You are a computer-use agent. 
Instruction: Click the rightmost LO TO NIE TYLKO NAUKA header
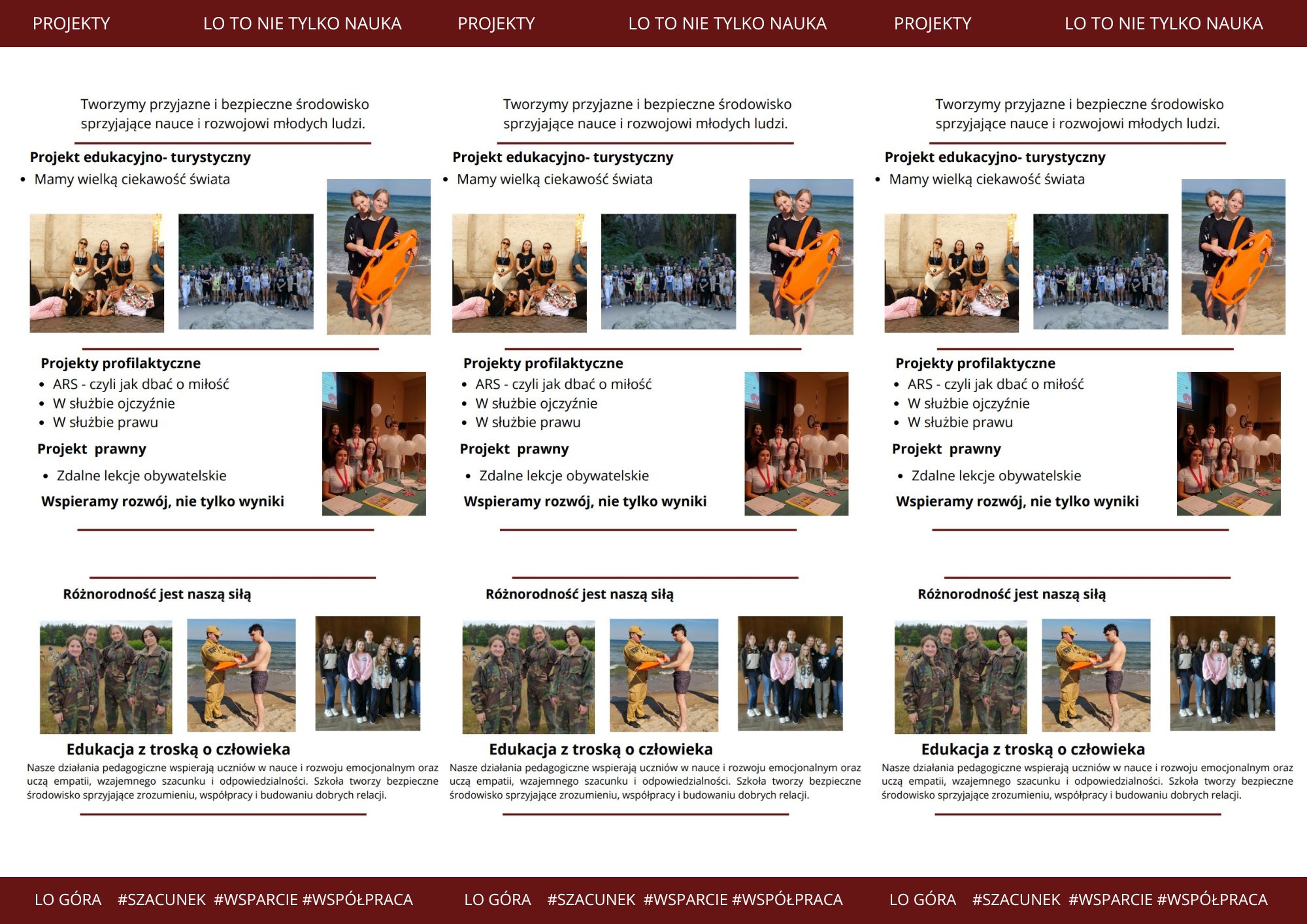click(1163, 24)
